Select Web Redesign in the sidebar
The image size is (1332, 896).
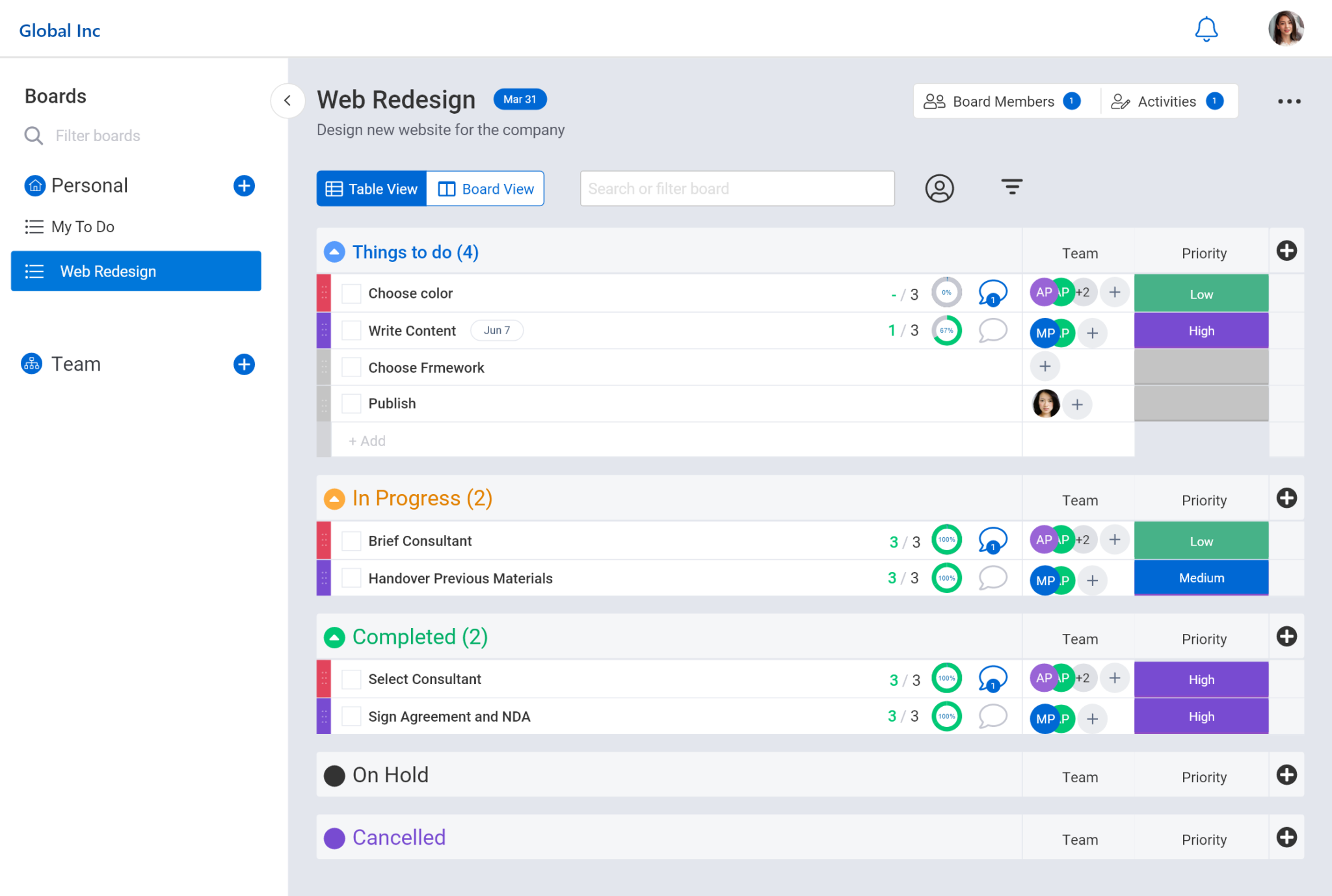tap(108, 271)
